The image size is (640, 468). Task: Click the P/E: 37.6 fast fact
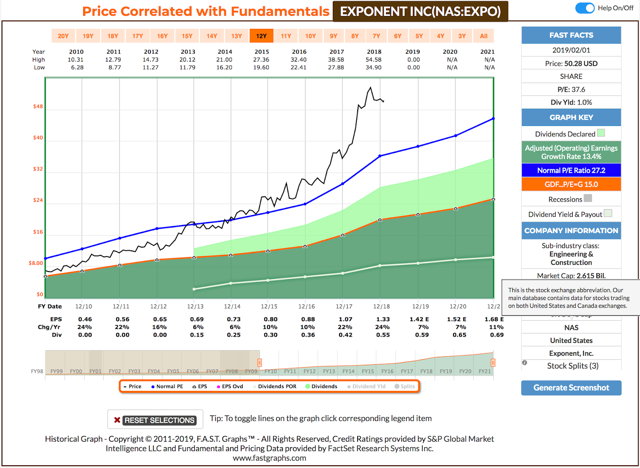[571, 89]
